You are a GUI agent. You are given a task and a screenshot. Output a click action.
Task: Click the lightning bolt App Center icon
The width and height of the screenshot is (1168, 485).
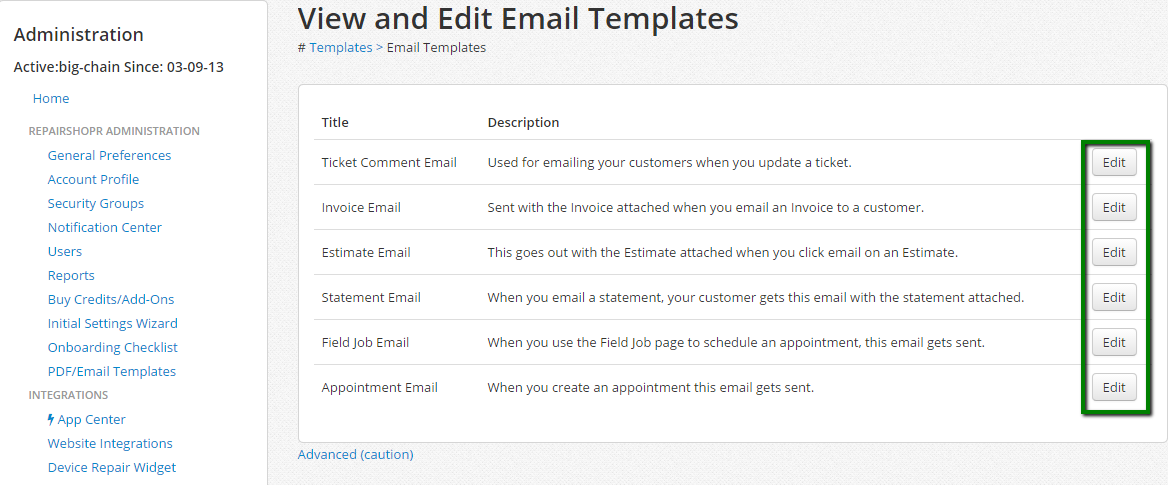point(51,420)
